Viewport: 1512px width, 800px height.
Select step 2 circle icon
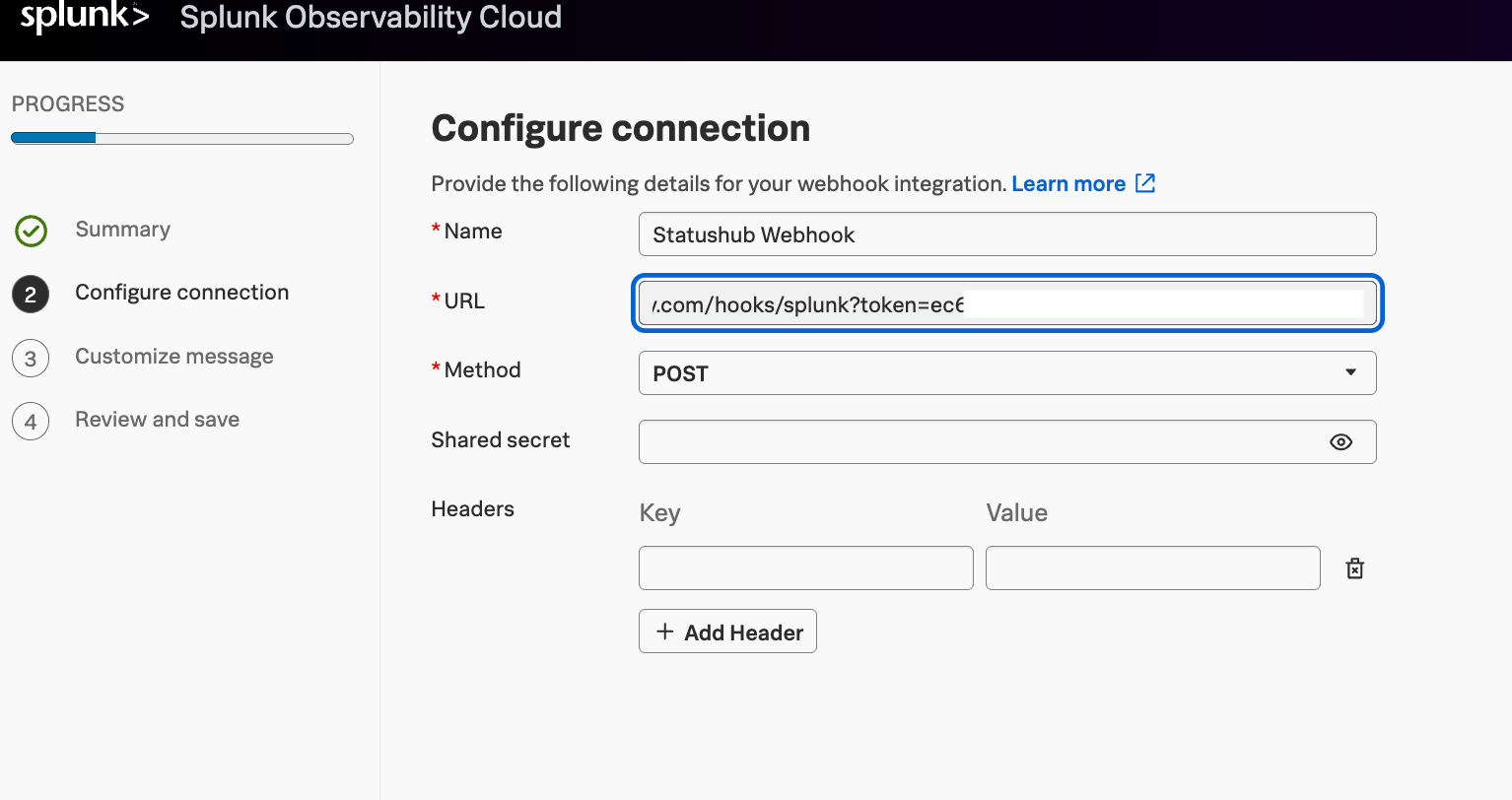click(x=31, y=295)
